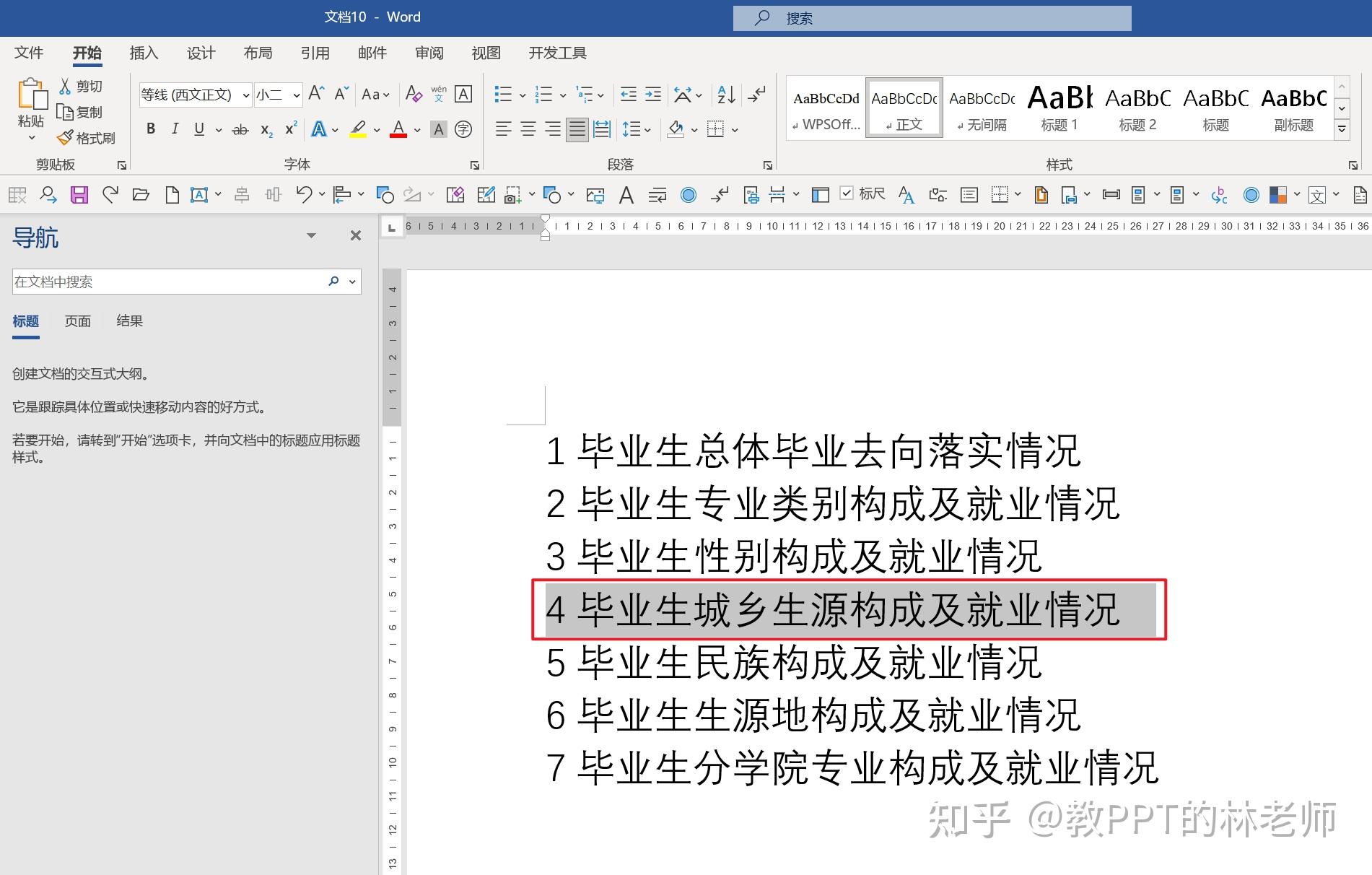
Task: Click the large letter A icon in quick toolbar
Action: 626,194
